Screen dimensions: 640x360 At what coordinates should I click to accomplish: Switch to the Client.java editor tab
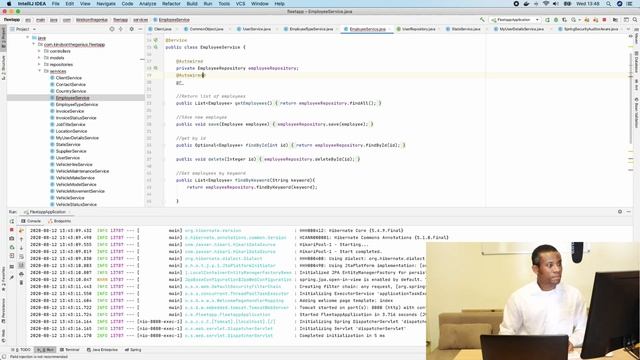tap(162, 29)
